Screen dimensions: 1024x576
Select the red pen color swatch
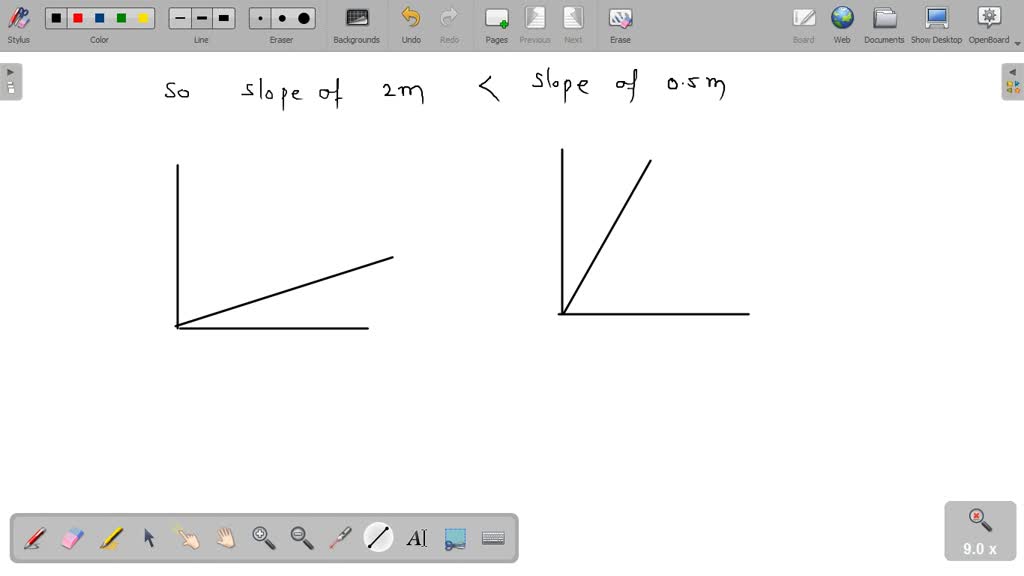78,17
